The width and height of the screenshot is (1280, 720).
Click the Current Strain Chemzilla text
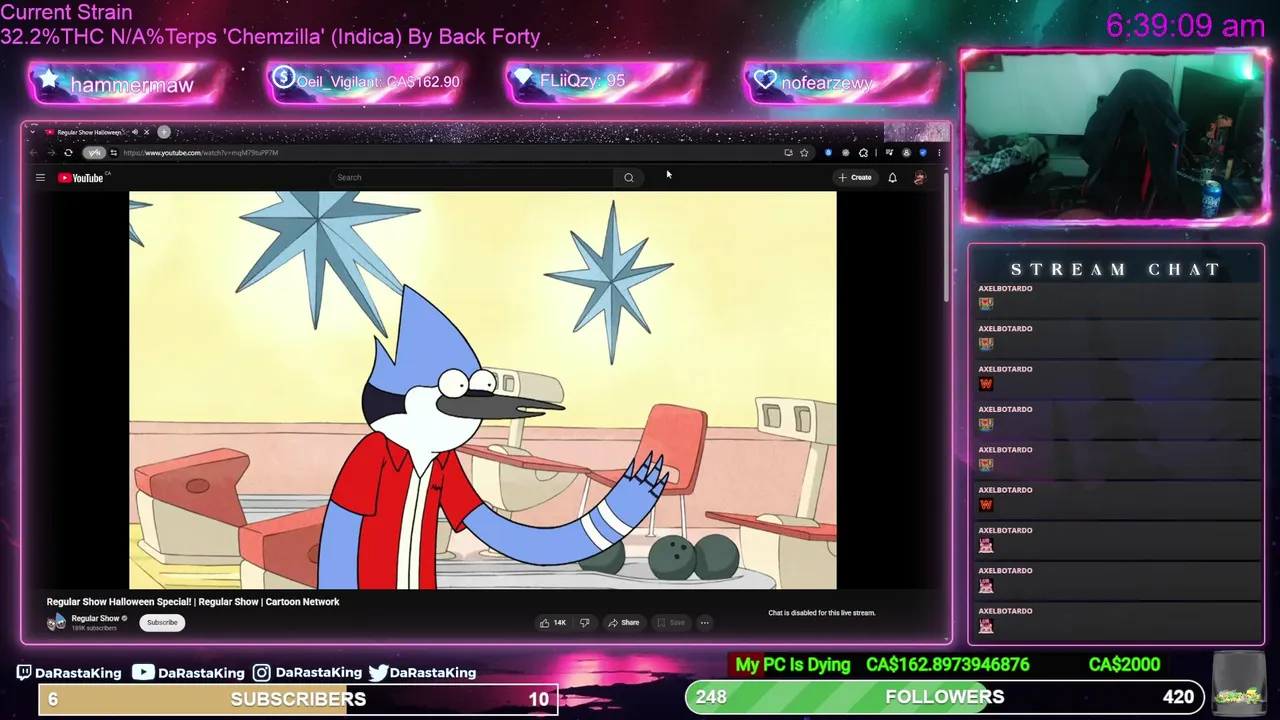tap(270, 26)
